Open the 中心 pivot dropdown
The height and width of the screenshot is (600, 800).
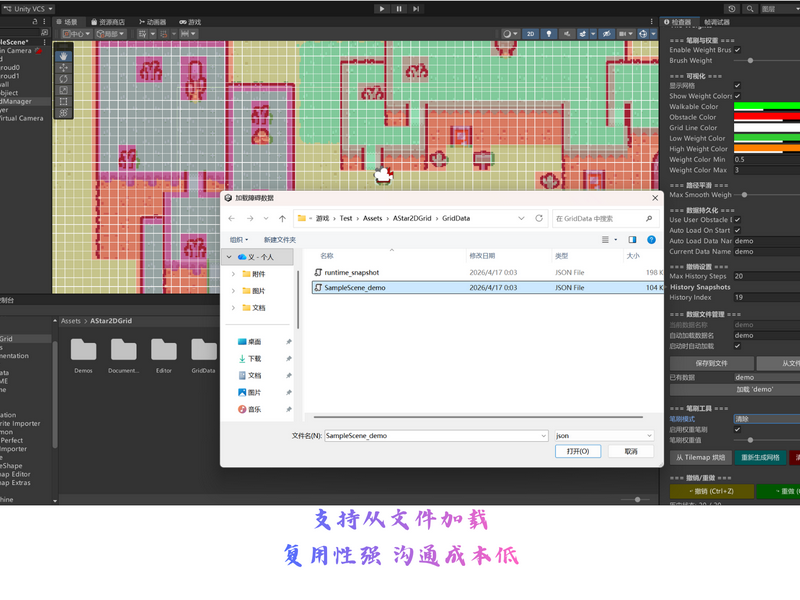tap(77, 34)
